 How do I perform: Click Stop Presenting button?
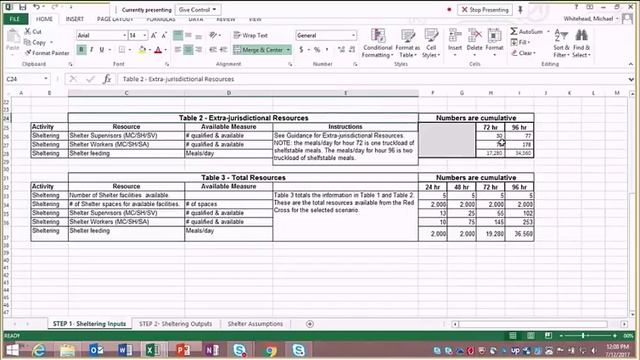click(485, 9)
